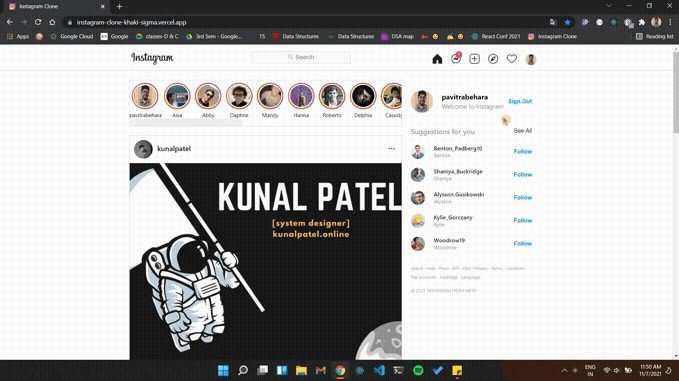
Task: Follow Kylie_Gorczany
Action: point(523,220)
